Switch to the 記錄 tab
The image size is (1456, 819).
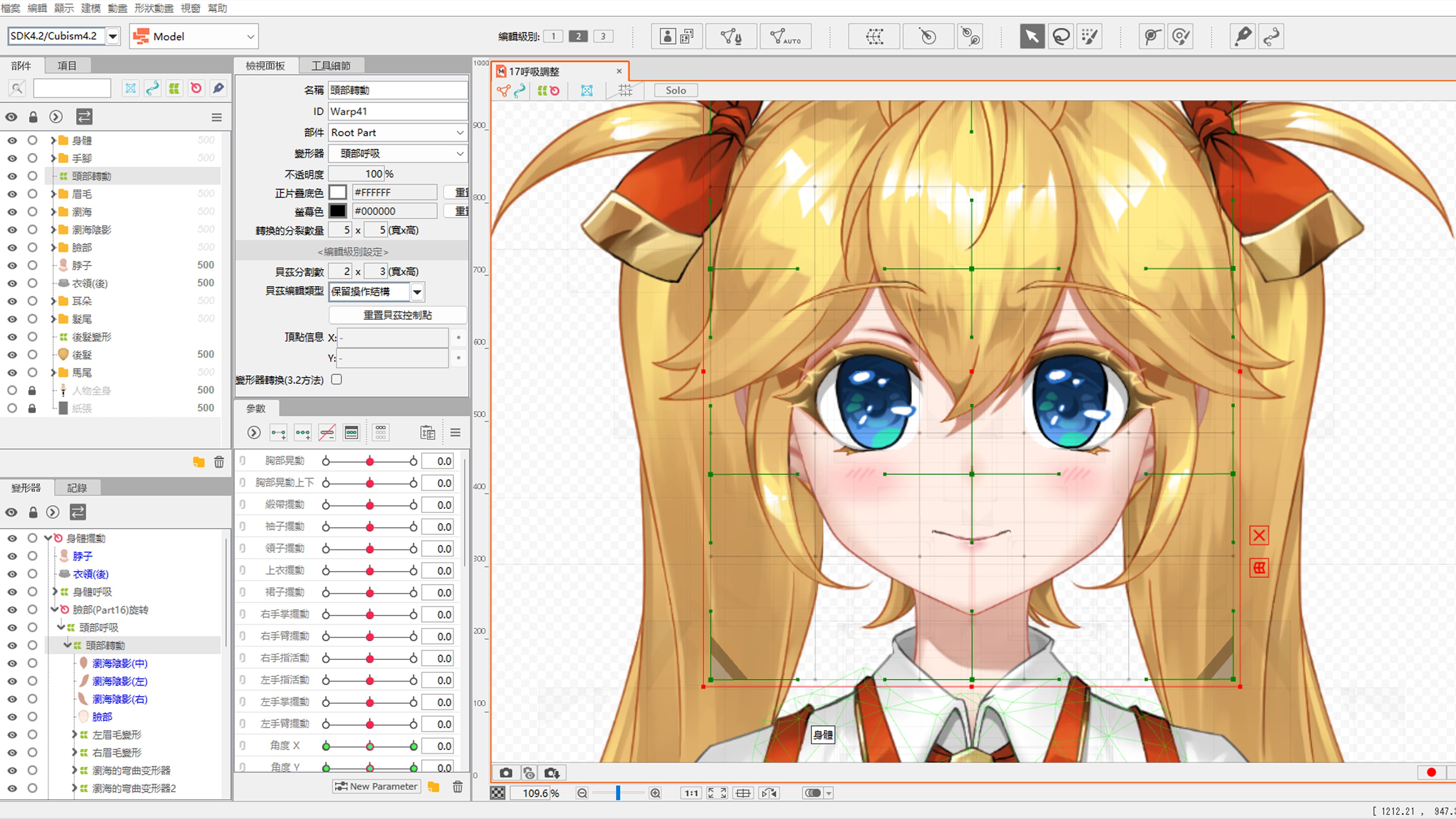[77, 488]
